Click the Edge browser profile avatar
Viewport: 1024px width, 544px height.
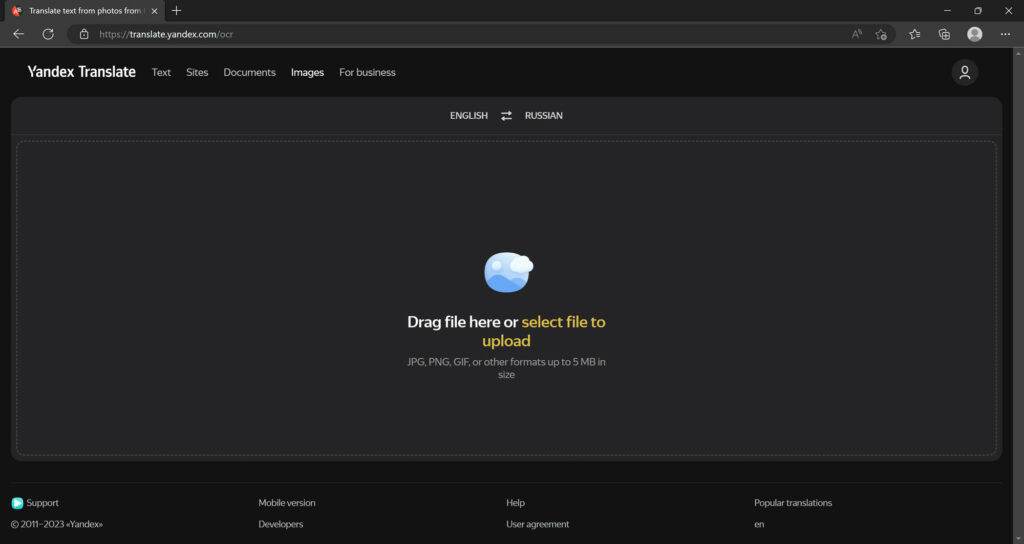click(x=974, y=34)
